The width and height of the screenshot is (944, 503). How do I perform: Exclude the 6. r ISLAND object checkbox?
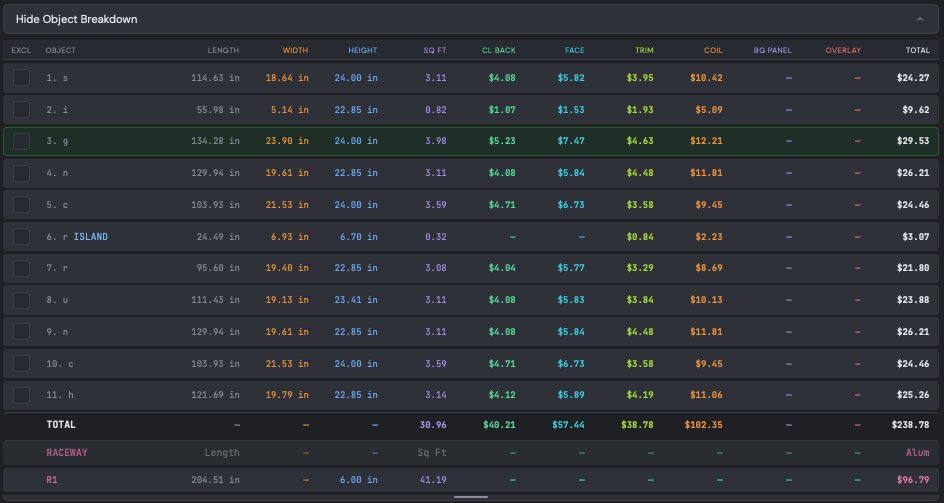tap(21, 237)
